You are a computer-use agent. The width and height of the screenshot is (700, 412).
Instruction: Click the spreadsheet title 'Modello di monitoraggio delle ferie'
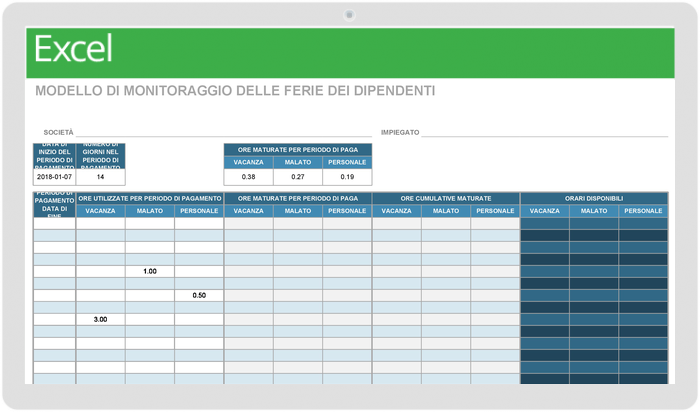coord(235,91)
